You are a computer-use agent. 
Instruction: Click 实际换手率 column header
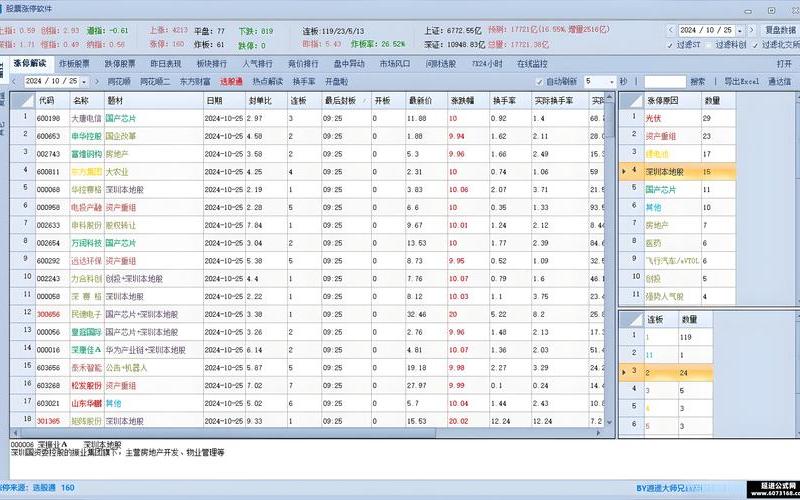560,101
